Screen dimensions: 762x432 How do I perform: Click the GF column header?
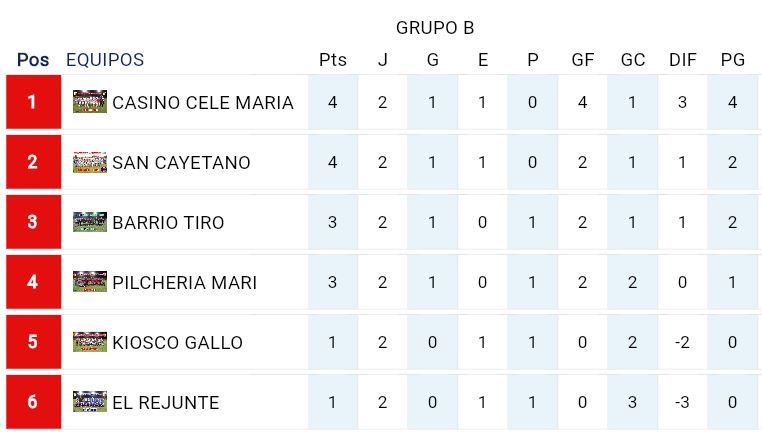tap(583, 60)
